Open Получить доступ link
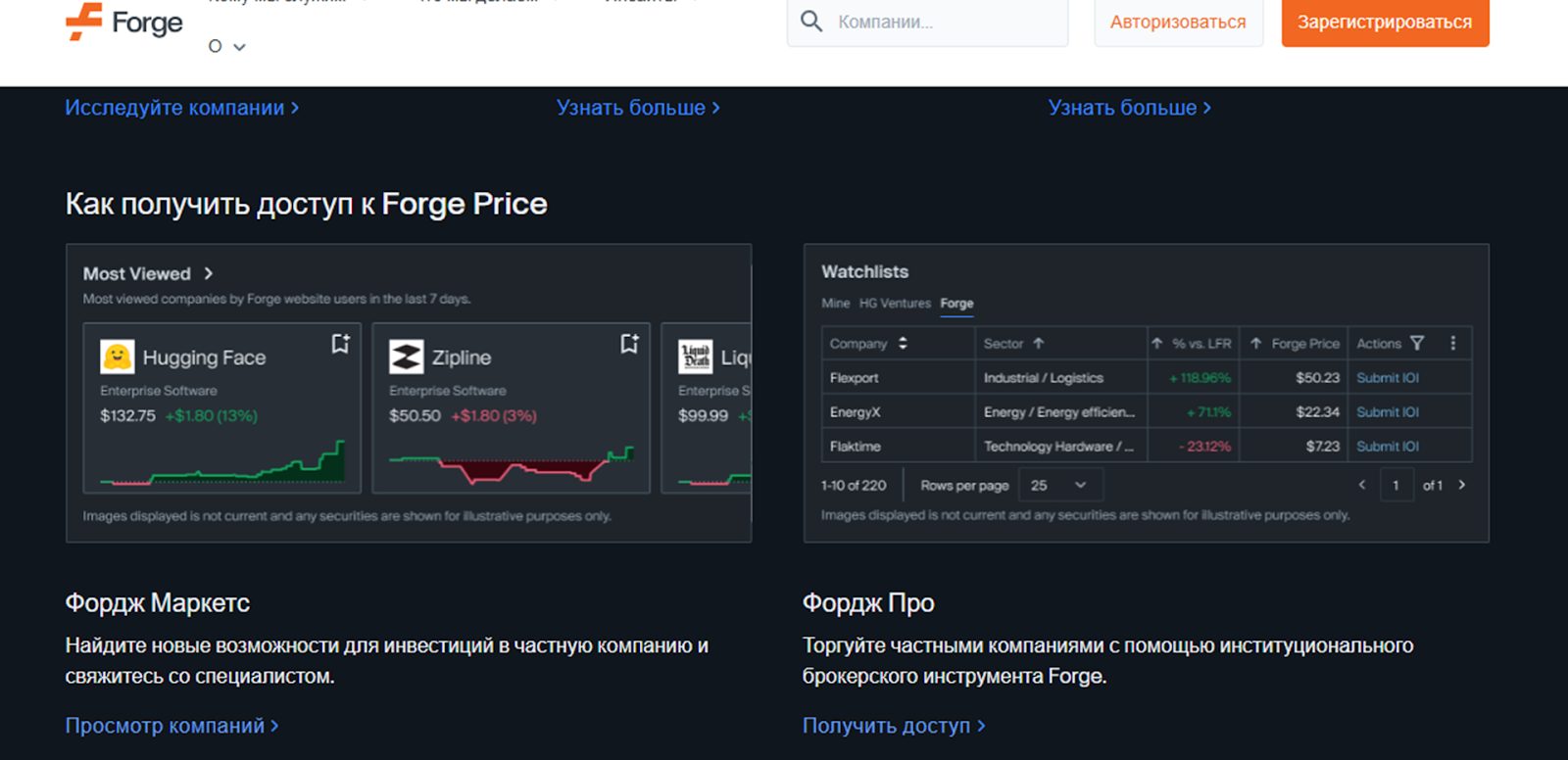The width and height of the screenshot is (1568, 760). point(894,726)
